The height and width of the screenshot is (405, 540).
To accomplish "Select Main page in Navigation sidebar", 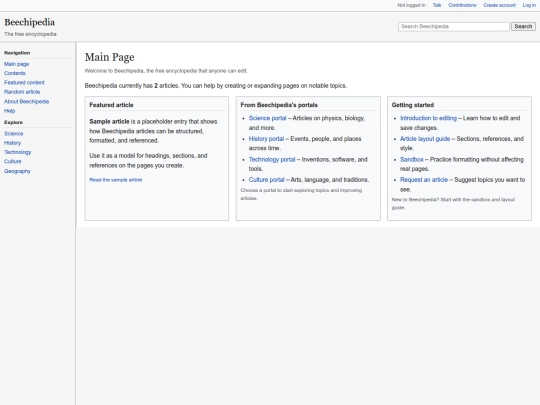I will pyautogui.click(x=17, y=64).
